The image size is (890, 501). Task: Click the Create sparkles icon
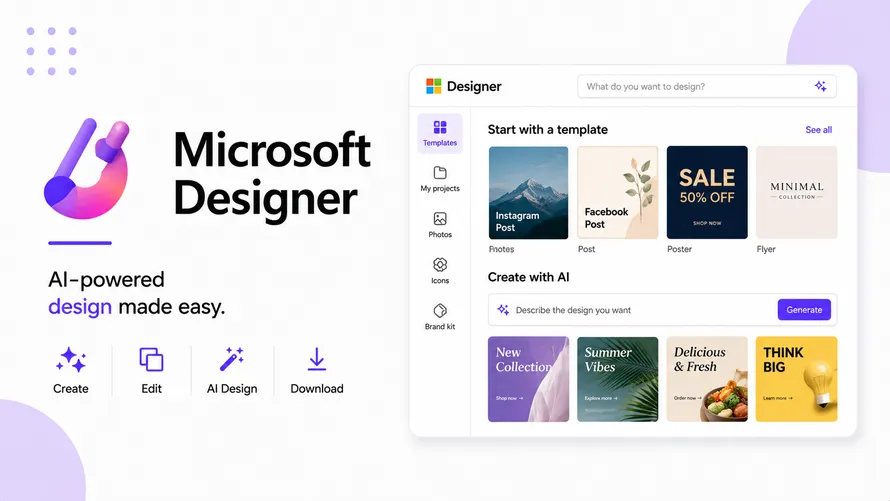71,360
